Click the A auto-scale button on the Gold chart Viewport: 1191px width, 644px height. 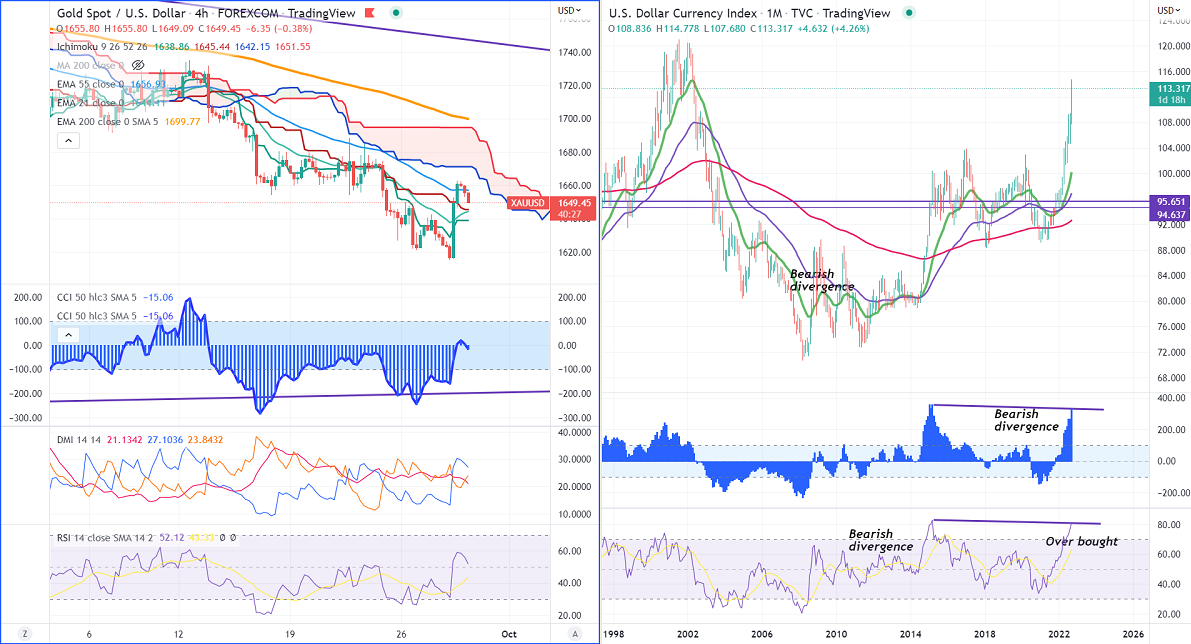point(575,634)
